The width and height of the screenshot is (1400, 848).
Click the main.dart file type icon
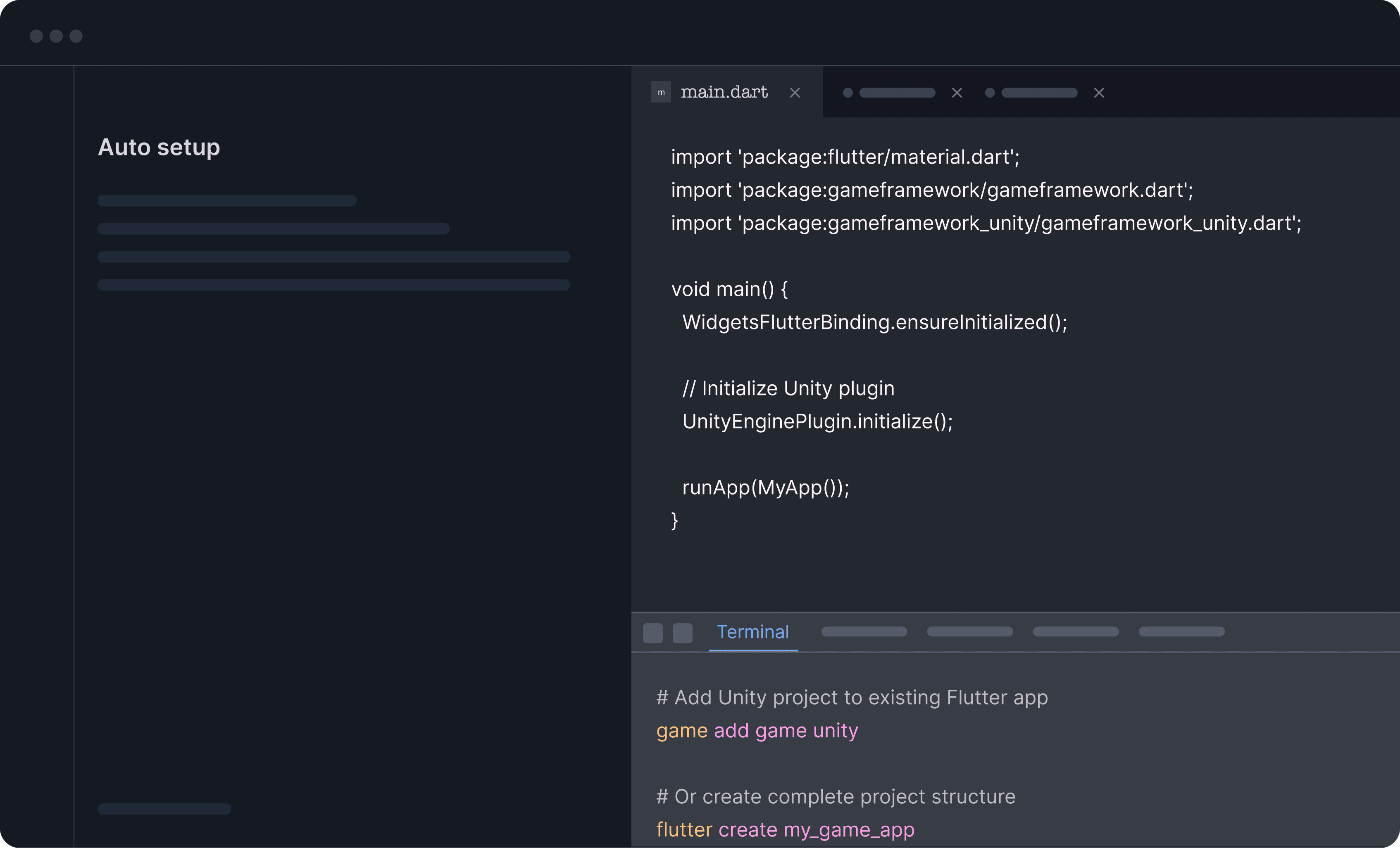point(660,92)
